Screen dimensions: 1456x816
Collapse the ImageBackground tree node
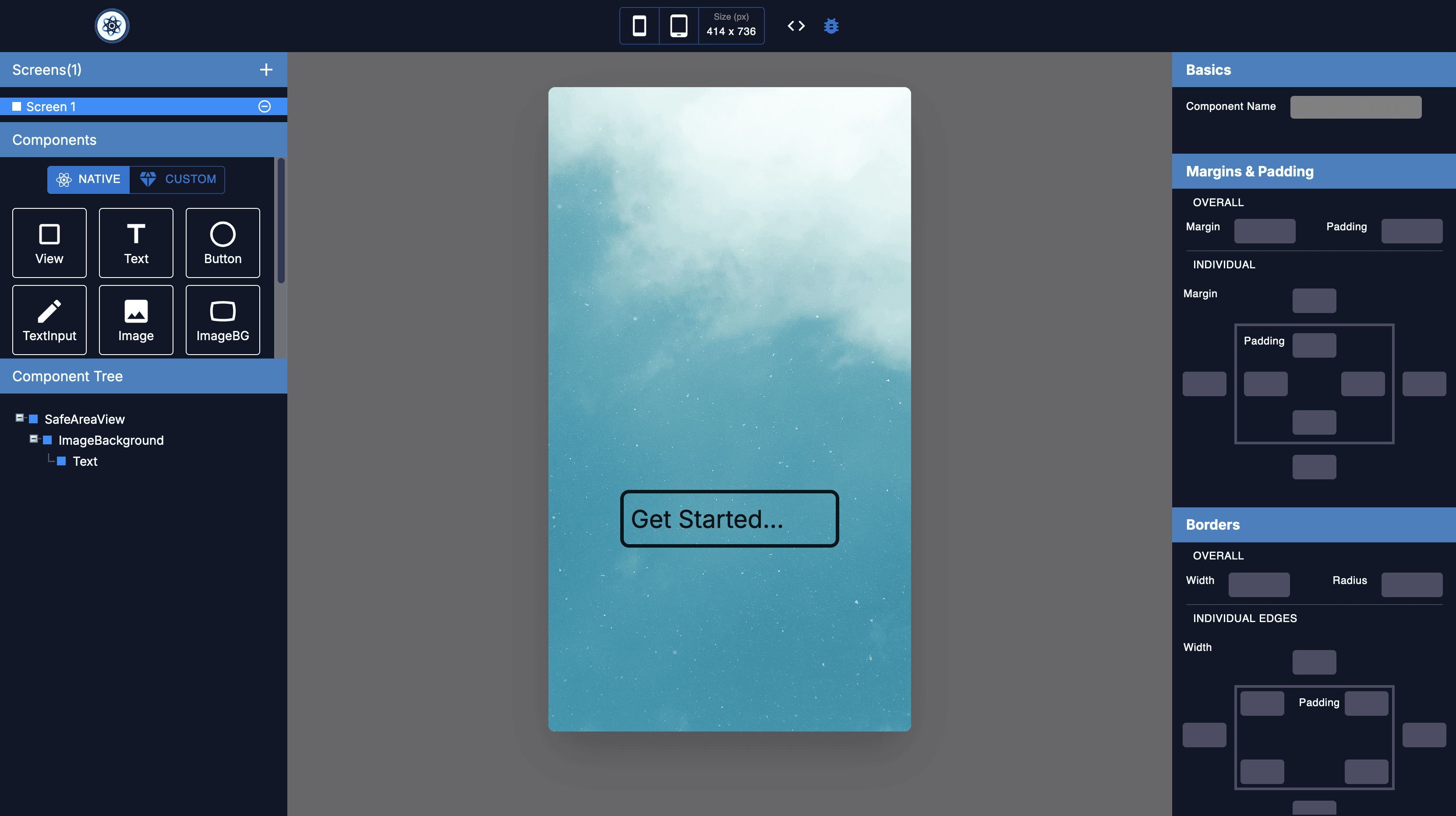point(35,440)
